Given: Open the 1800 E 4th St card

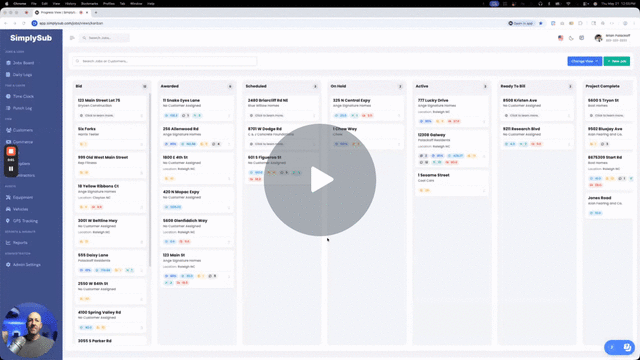Looking at the screenshot, I should click(x=197, y=168).
